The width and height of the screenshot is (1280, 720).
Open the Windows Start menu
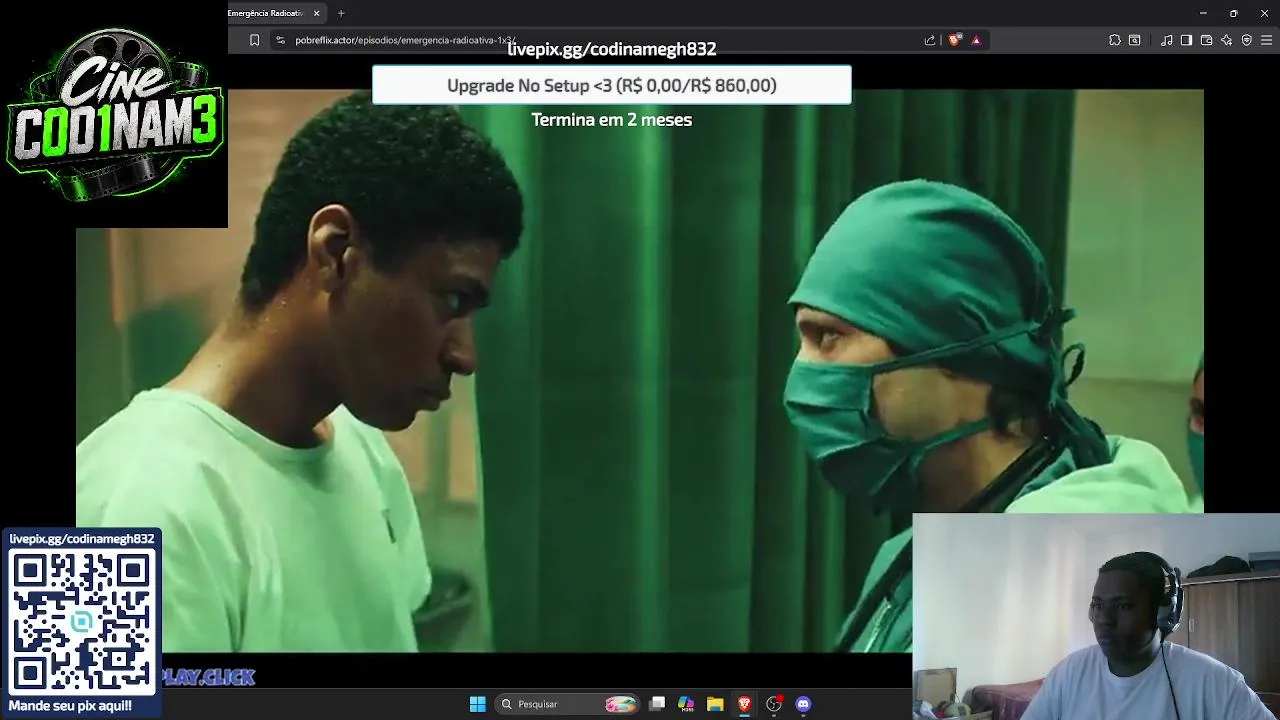tap(478, 704)
